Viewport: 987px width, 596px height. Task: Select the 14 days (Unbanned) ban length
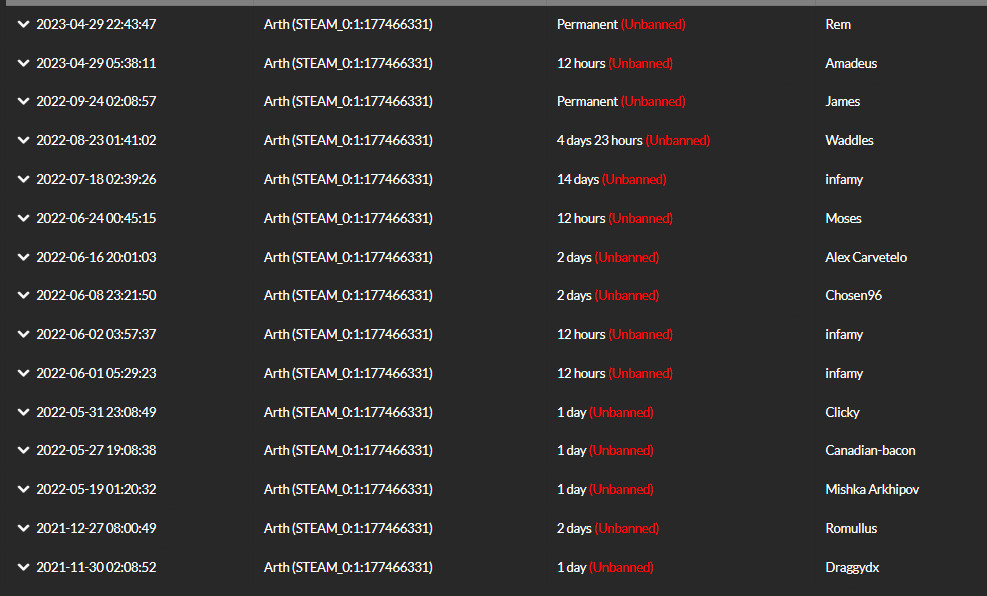(x=611, y=179)
